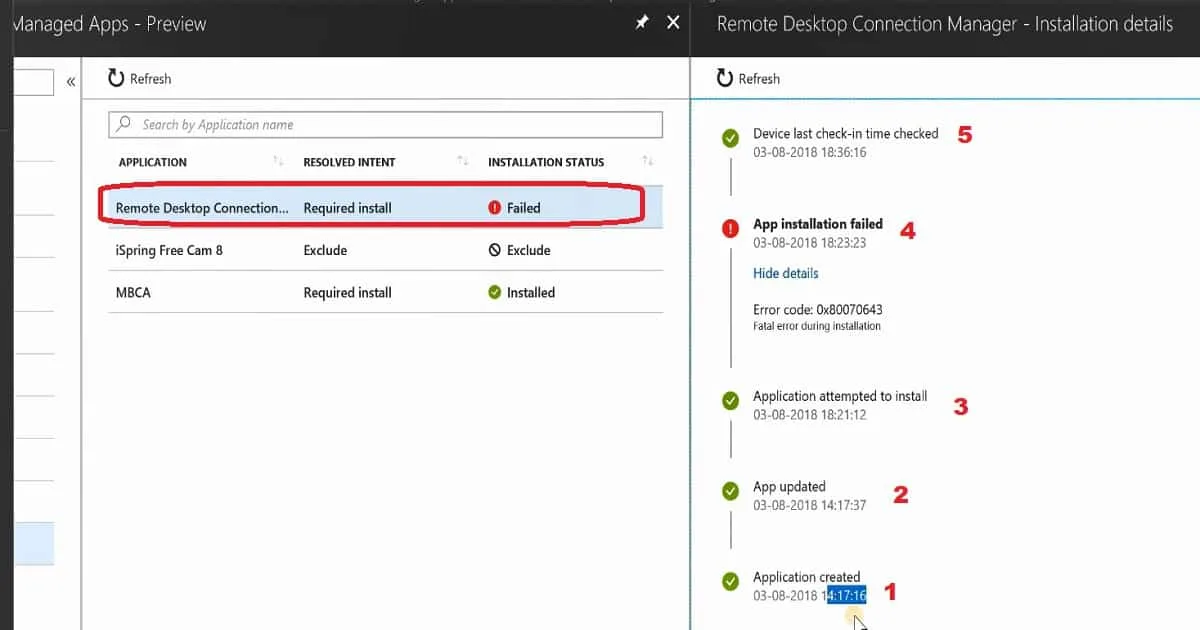This screenshot has width=1200, height=630.
Task: Click the green Installed checkmark icon
Action: coord(494,293)
